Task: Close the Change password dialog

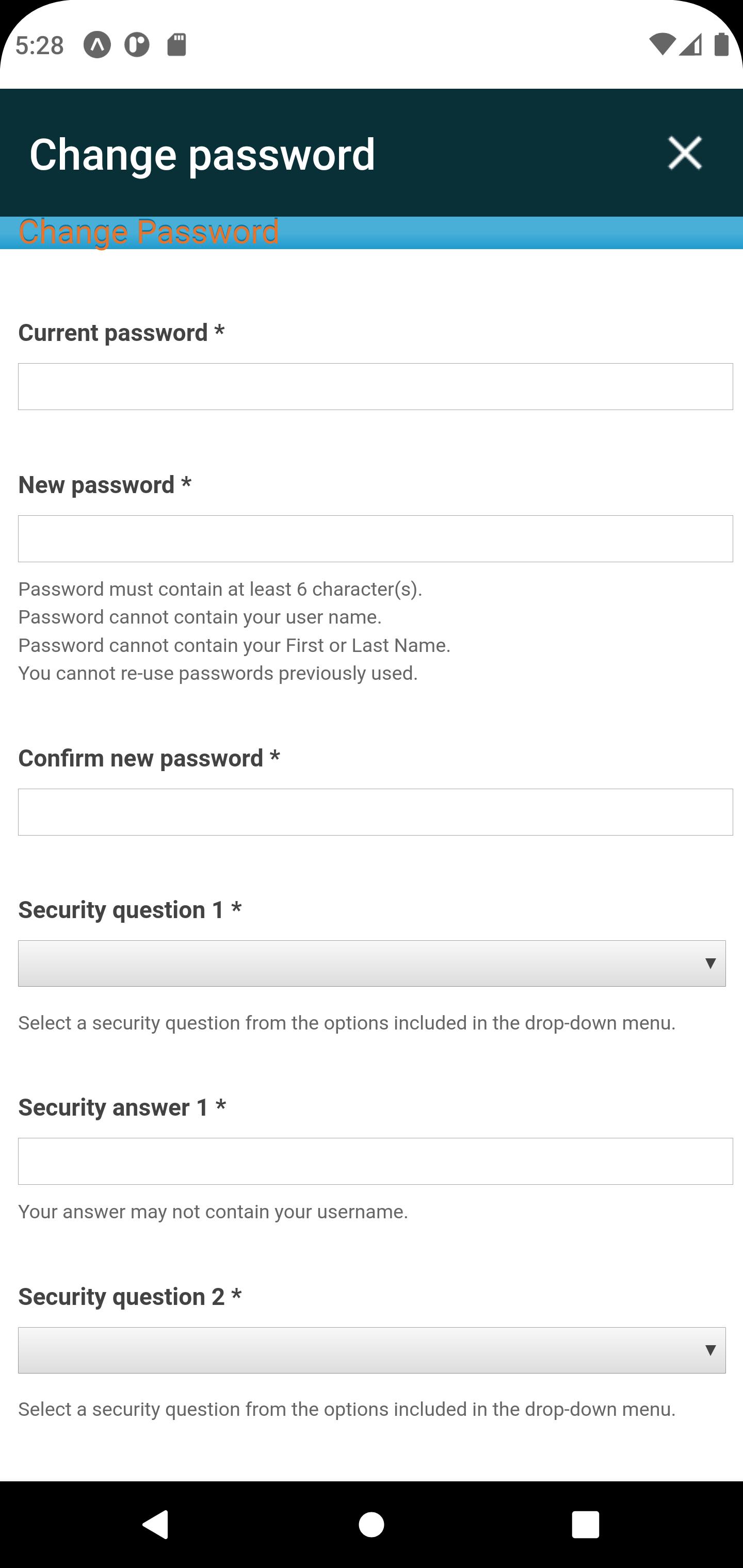Action: click(x=685, y=153)
